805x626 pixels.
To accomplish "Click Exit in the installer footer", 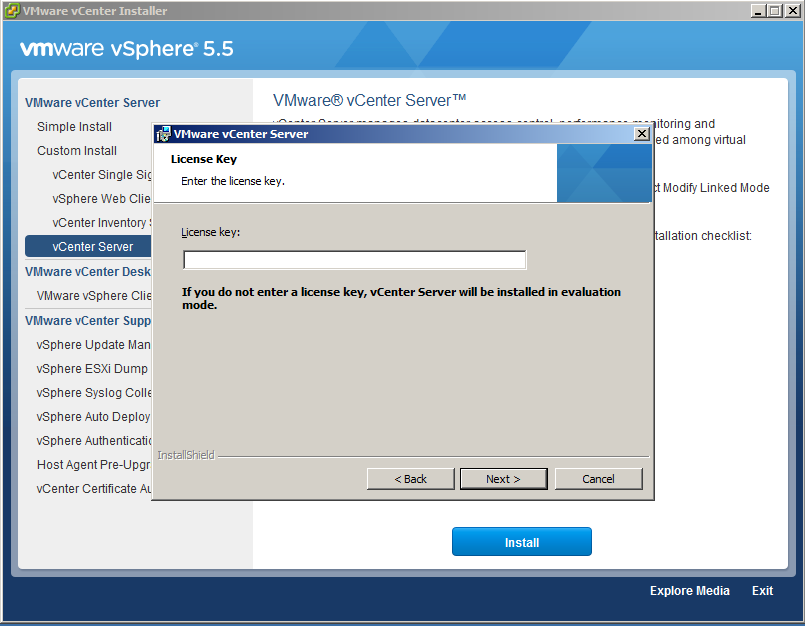I will click(762, 591).
